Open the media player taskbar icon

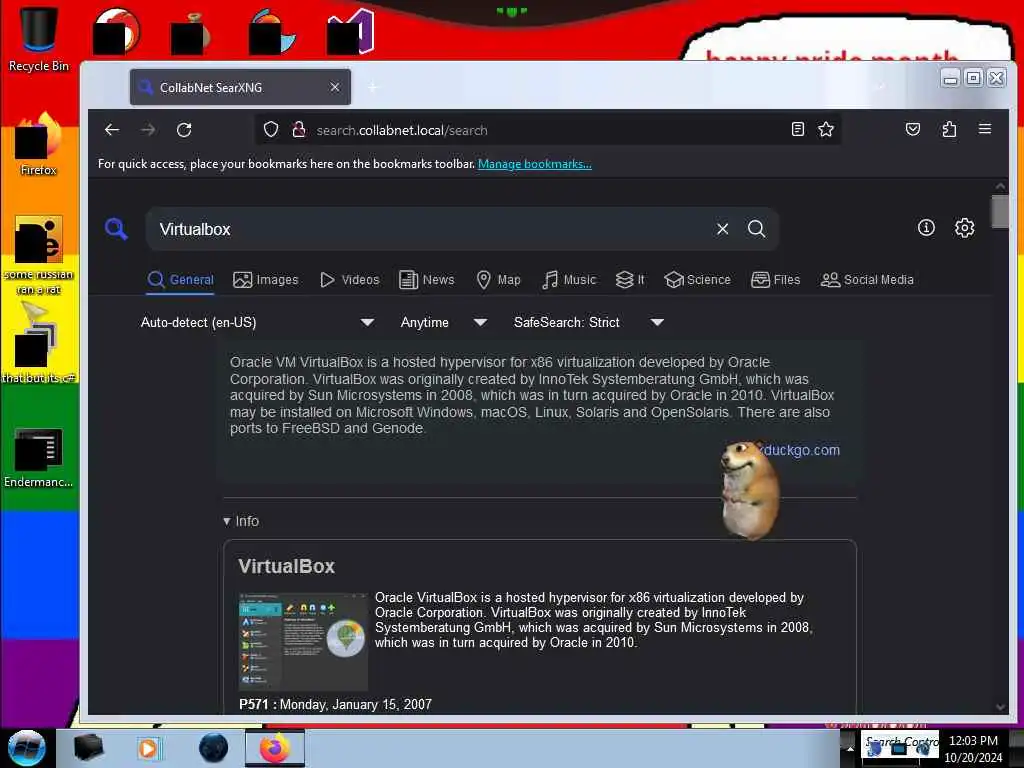(148, 748)
